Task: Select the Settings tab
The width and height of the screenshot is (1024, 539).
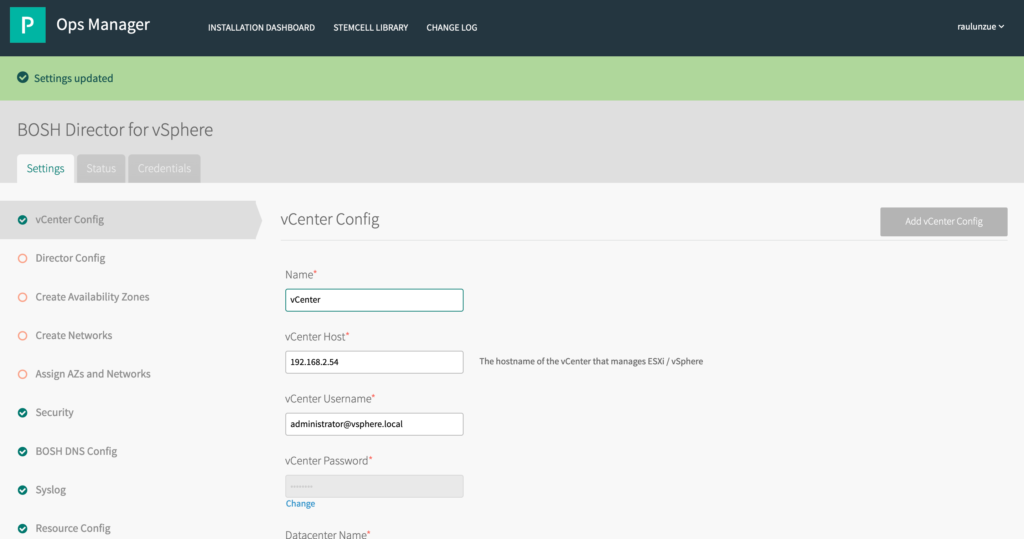Action: [x=46, y=169]
